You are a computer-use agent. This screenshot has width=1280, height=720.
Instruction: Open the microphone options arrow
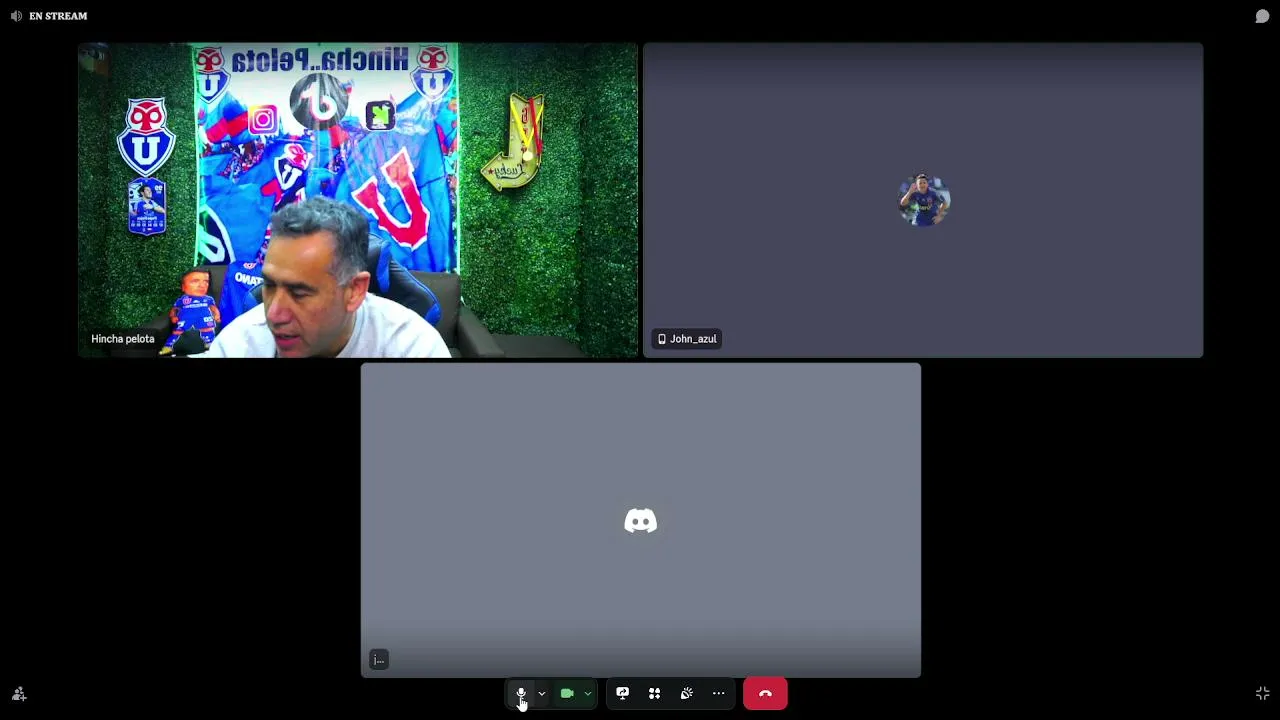(x=542, y=693)
